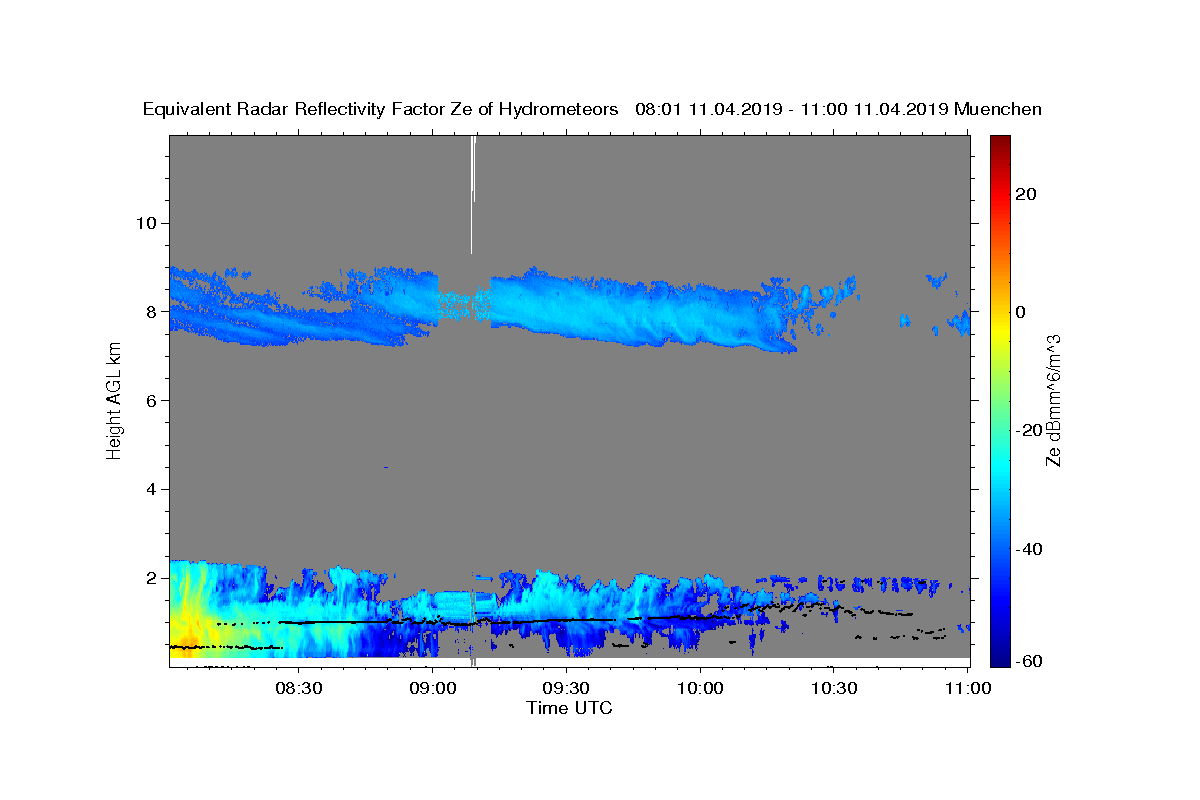The height and width of the screenshot is (800, 1200).
Task: Click the colorbar value -60
Action: point(1029,661)
